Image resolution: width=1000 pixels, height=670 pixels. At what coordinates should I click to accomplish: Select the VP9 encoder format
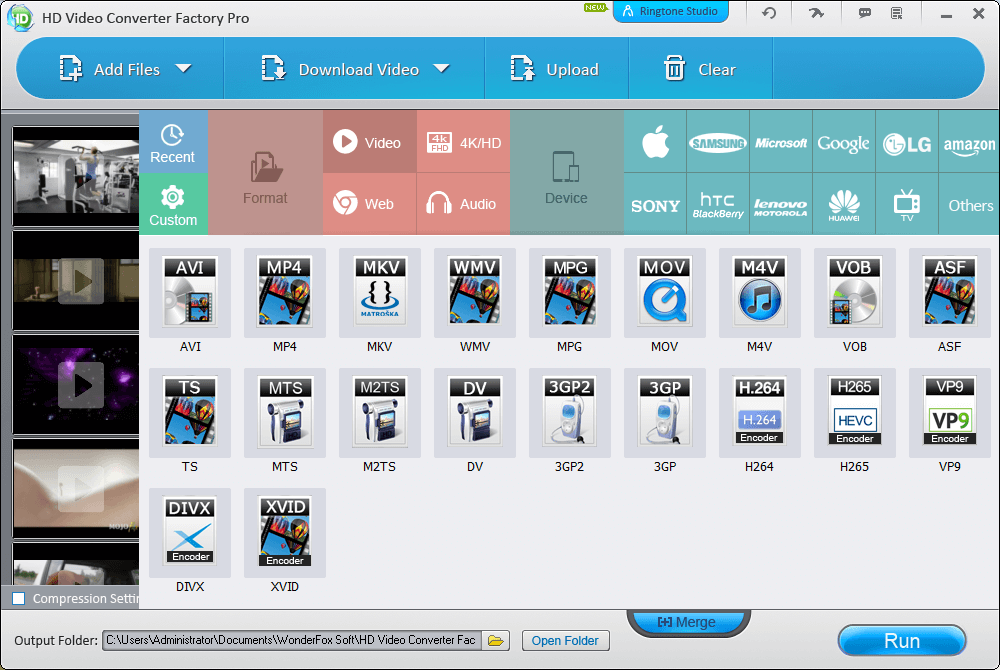(949, 412)
